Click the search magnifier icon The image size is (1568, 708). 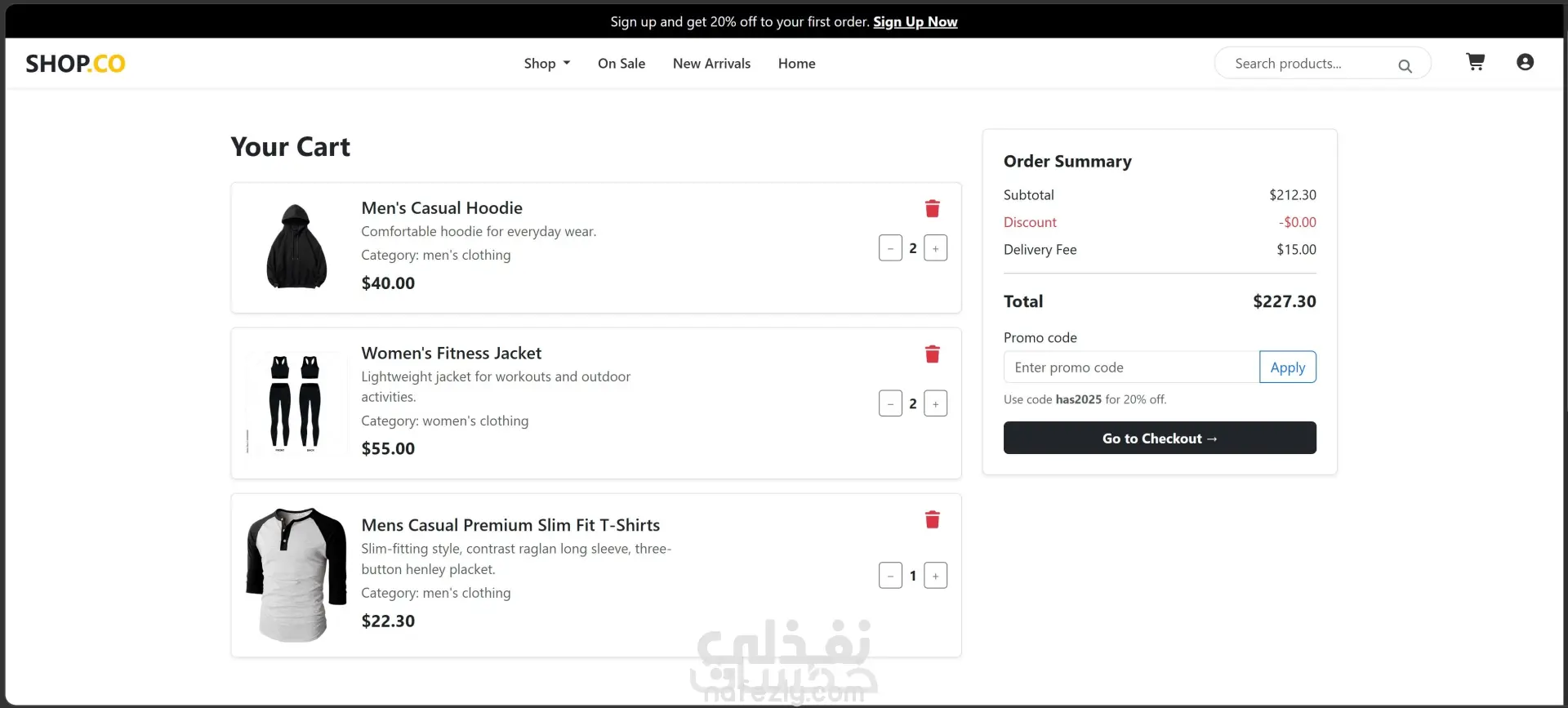[1405, 66]
